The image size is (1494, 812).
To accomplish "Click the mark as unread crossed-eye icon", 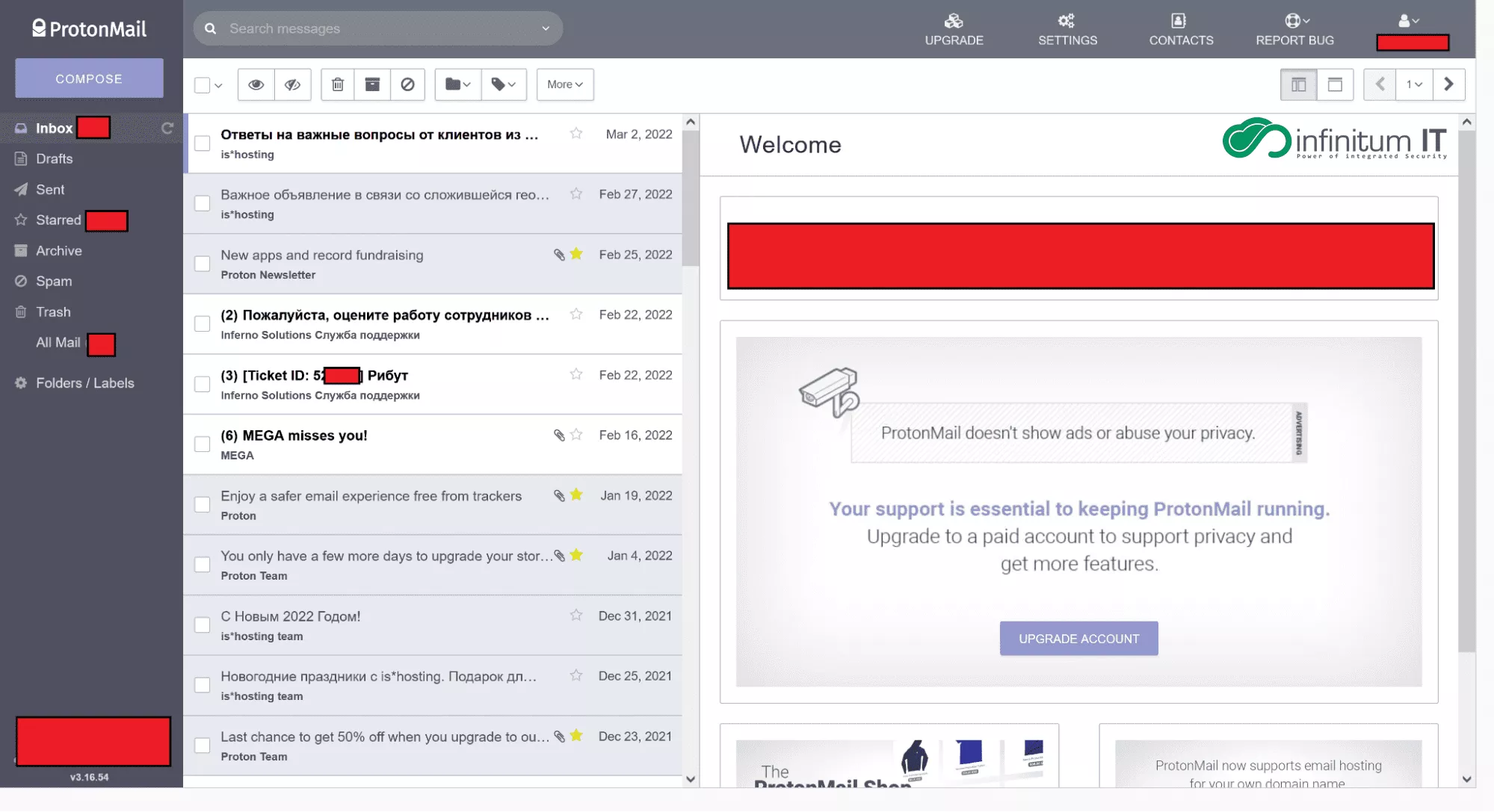I will (x=292, y=84).
